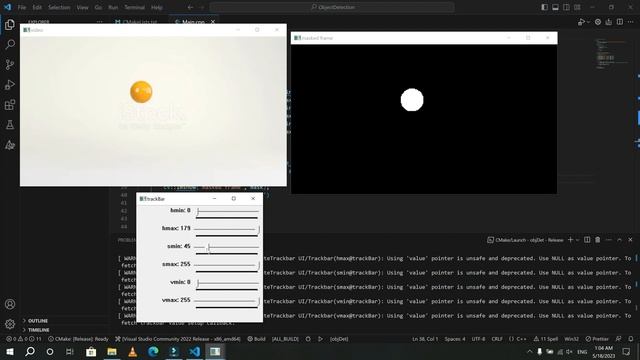Viewport: 640px width, 360px height.
Task: Open Microsoft Edge from taskbar
Action: pyautogui.click(x=153, y=351)
